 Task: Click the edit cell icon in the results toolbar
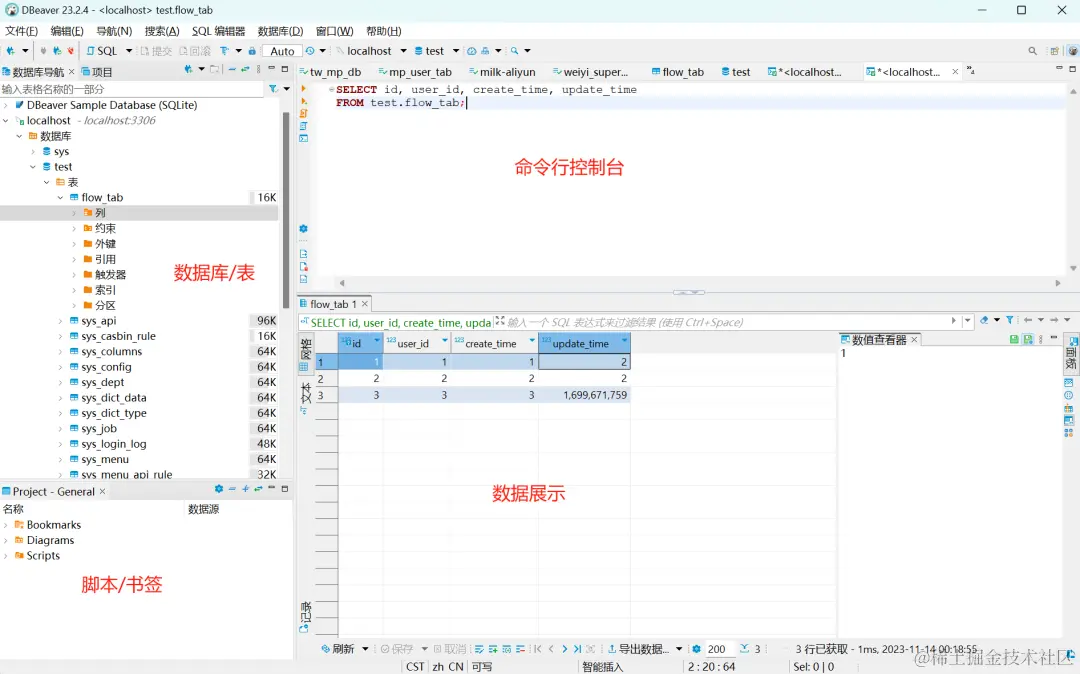click(x=479, y=649)
